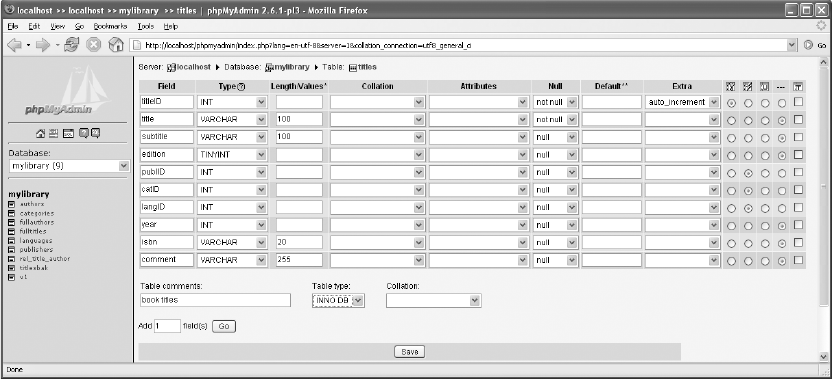The width and height of the screenshot is (832, 379).
Task: Select the Primary radio for publID row
Action: coord(731,173)
